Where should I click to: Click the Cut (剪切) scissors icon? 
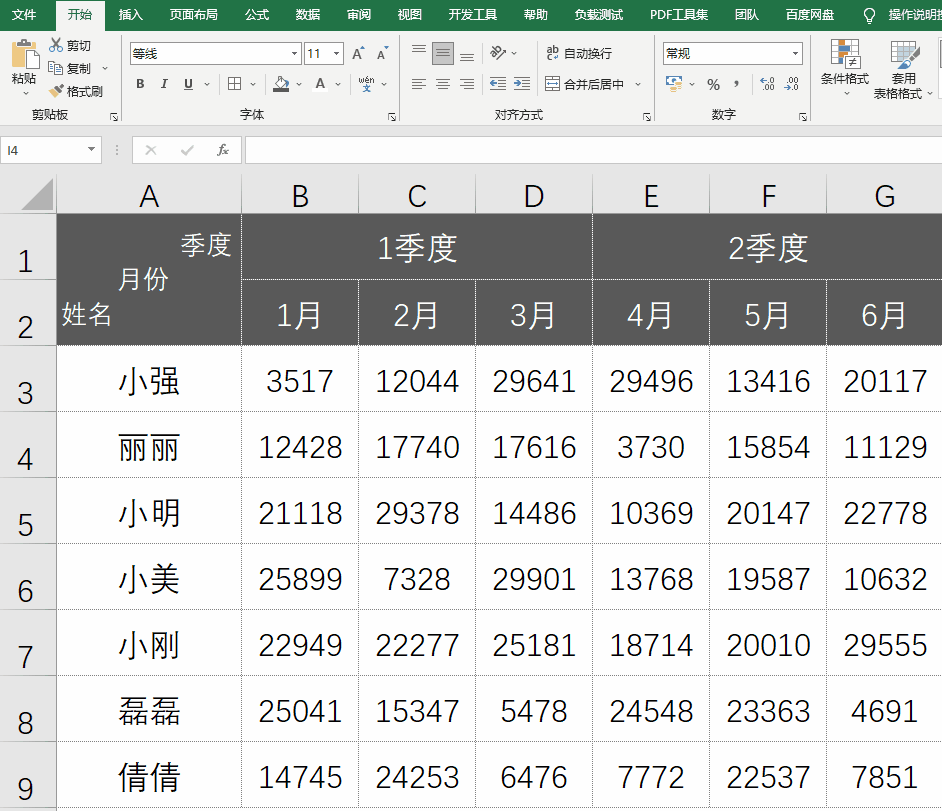[x=56, y=45]
